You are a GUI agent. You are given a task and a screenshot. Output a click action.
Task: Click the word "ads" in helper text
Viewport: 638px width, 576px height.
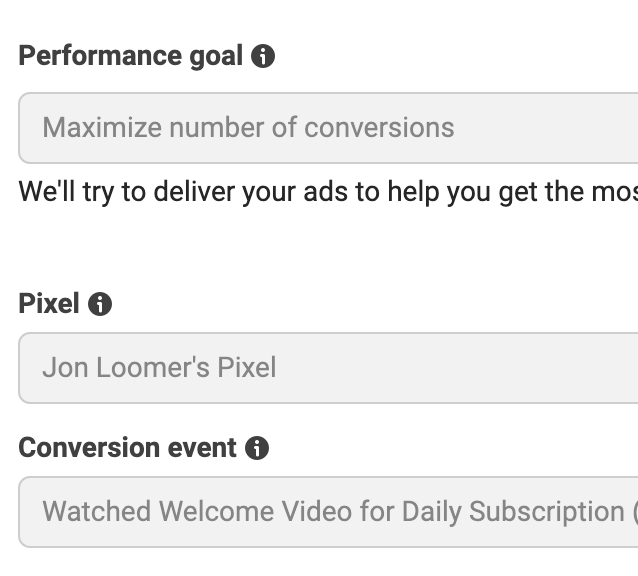tap(326, 192)
